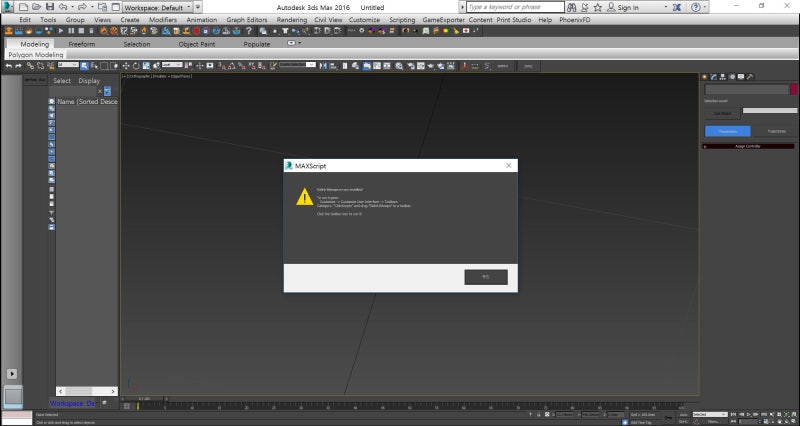Open the PhoenixFD menu
The width and height of the screenshot is (800, 426).
tap(574, 19)
